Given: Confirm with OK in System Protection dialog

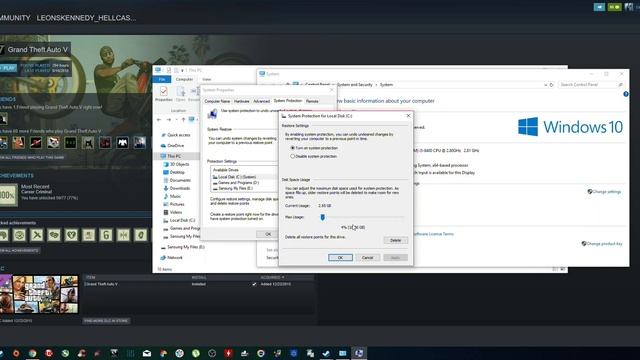Looking at the screenshot, I should [x=340, y=258].
